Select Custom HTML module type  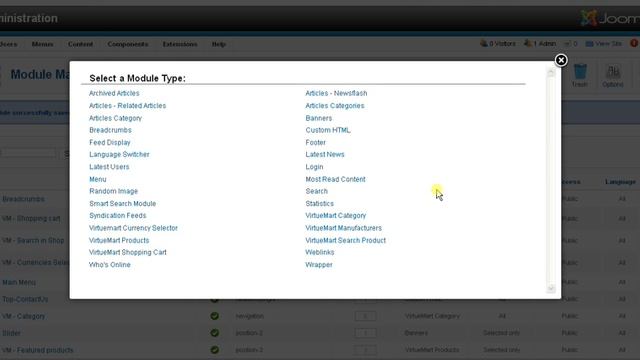point(328,130)
